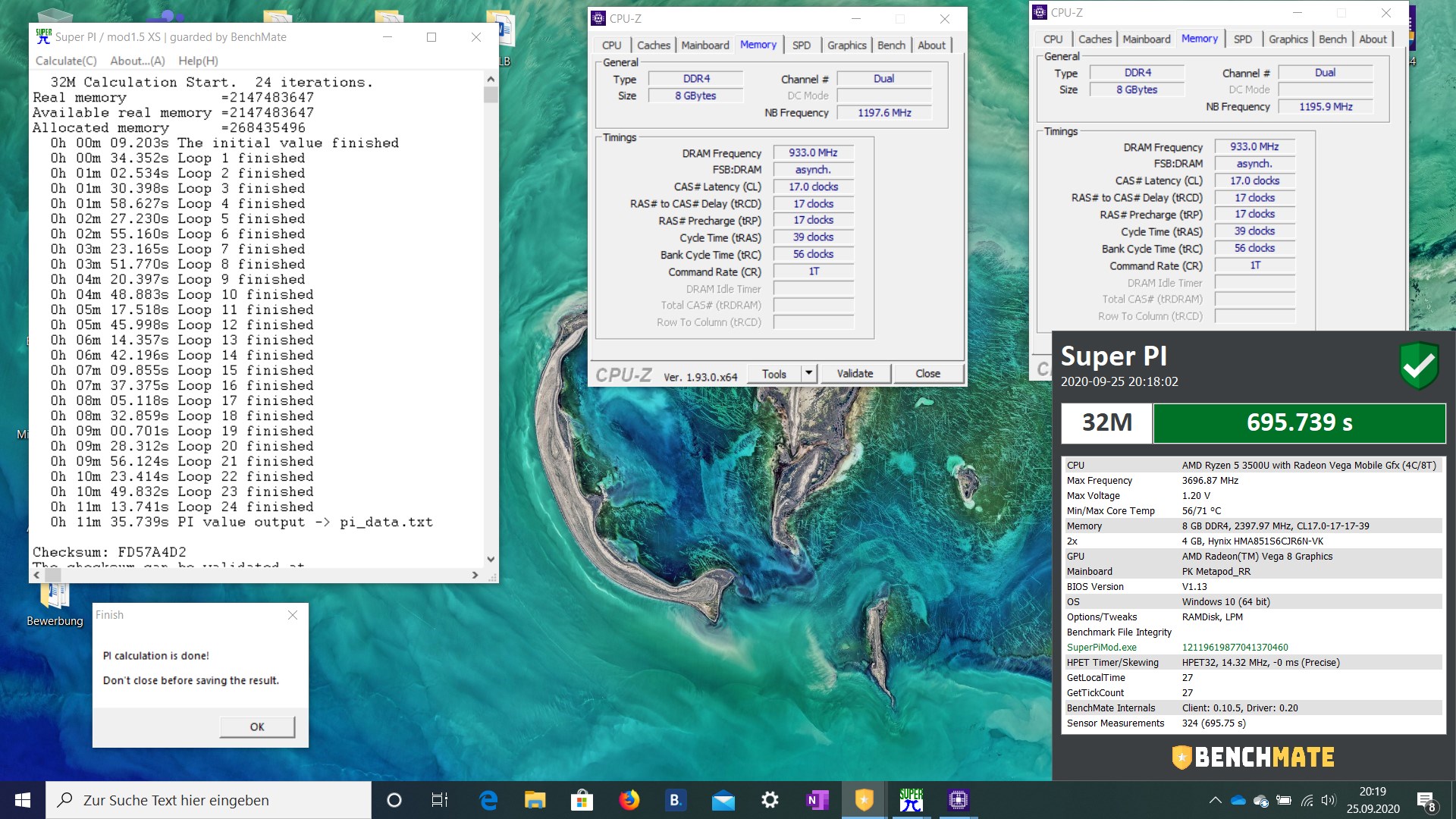The height and width of the screenshot is (819, 1456).
Task: Switch to Graphics tab in center CPU-Z
Action: tap(846, 45)
